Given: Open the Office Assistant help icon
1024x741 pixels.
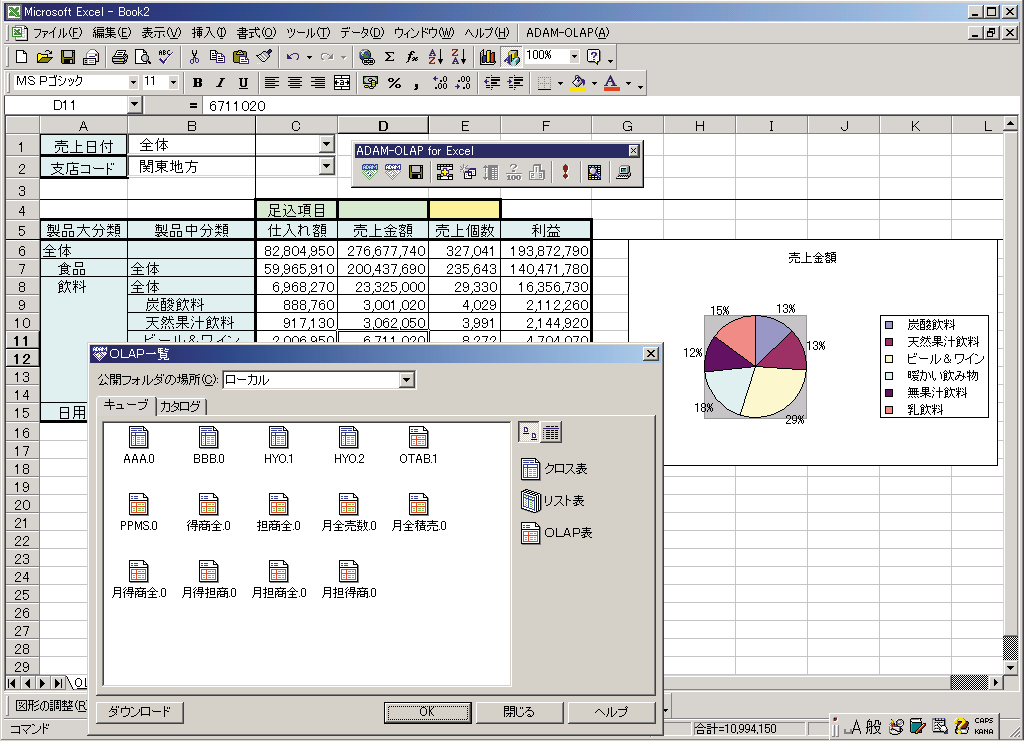Looking at the screenshot, I should [594, 57].
